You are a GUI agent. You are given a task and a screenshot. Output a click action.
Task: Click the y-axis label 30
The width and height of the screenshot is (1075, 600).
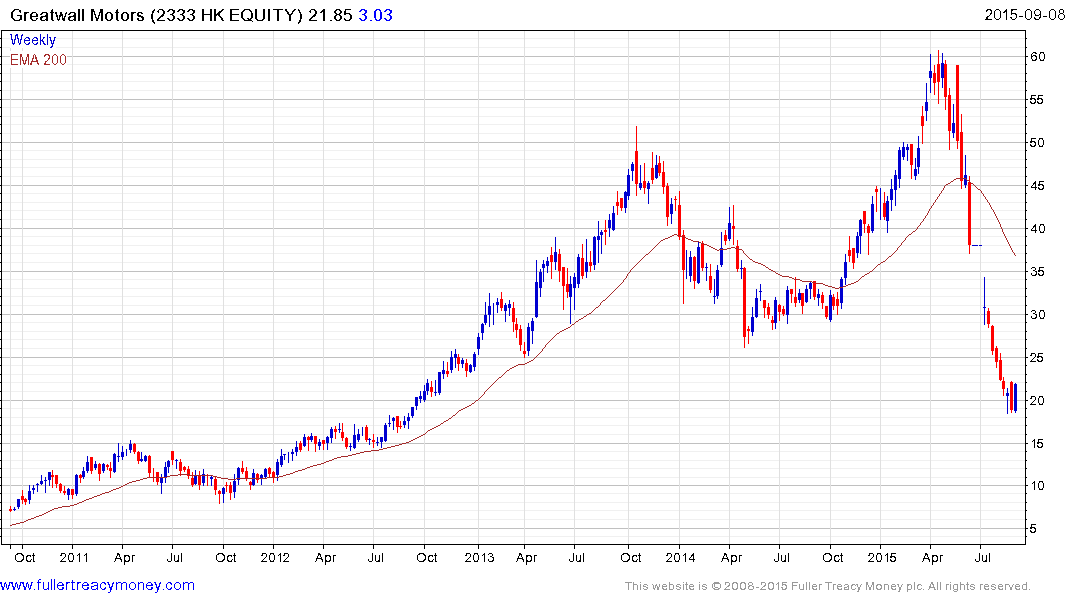click(x=1038, y=315)
